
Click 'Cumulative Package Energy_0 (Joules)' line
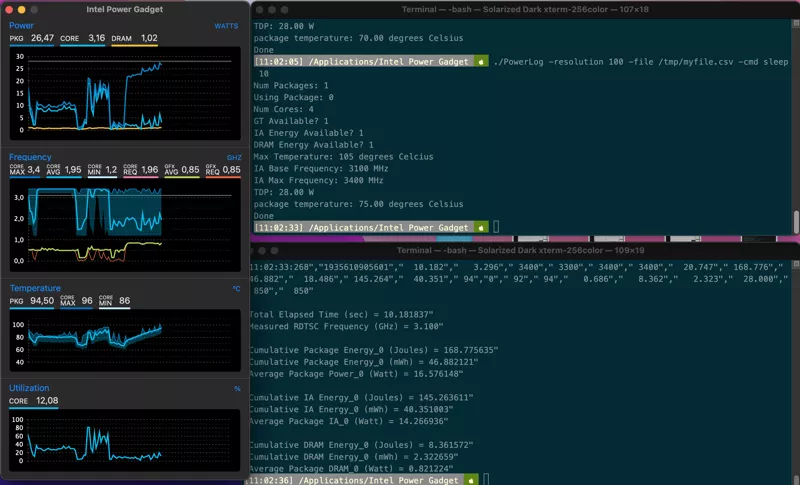[x=373, y=350]
